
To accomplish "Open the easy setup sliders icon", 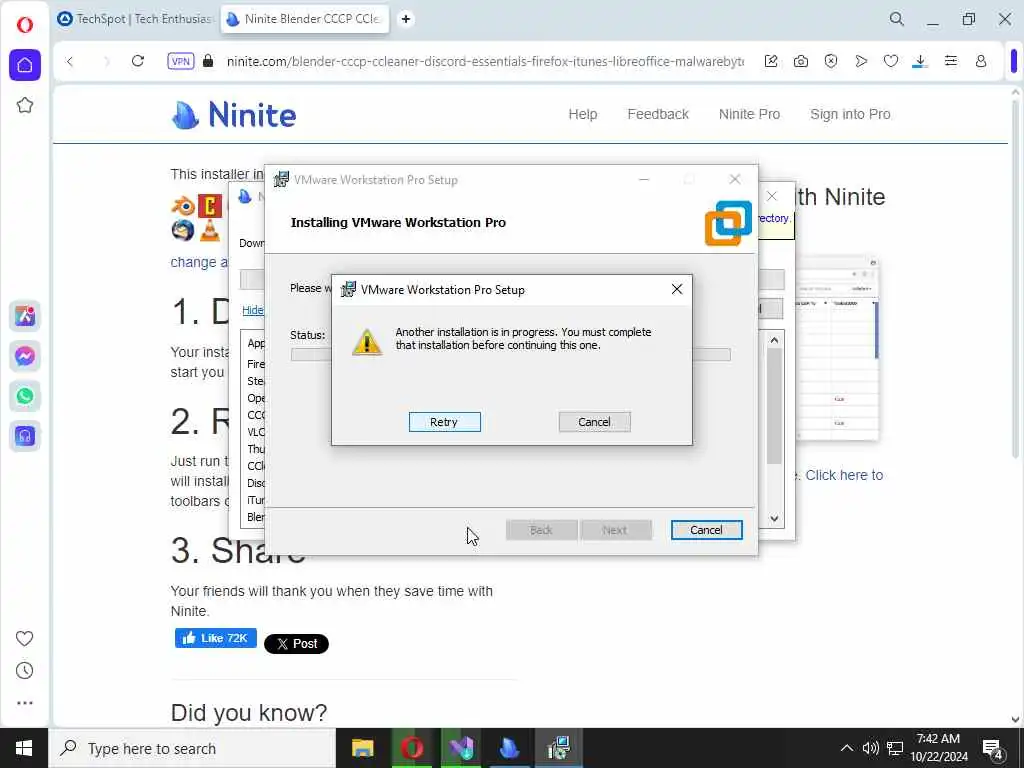I will tap(951, 61).
